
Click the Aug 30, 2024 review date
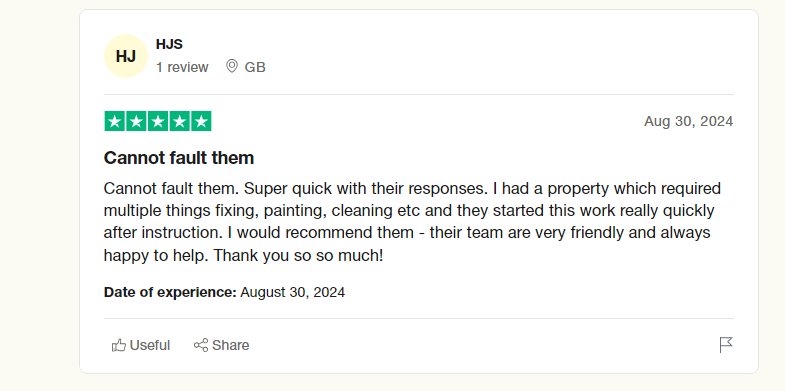[688, 121]
